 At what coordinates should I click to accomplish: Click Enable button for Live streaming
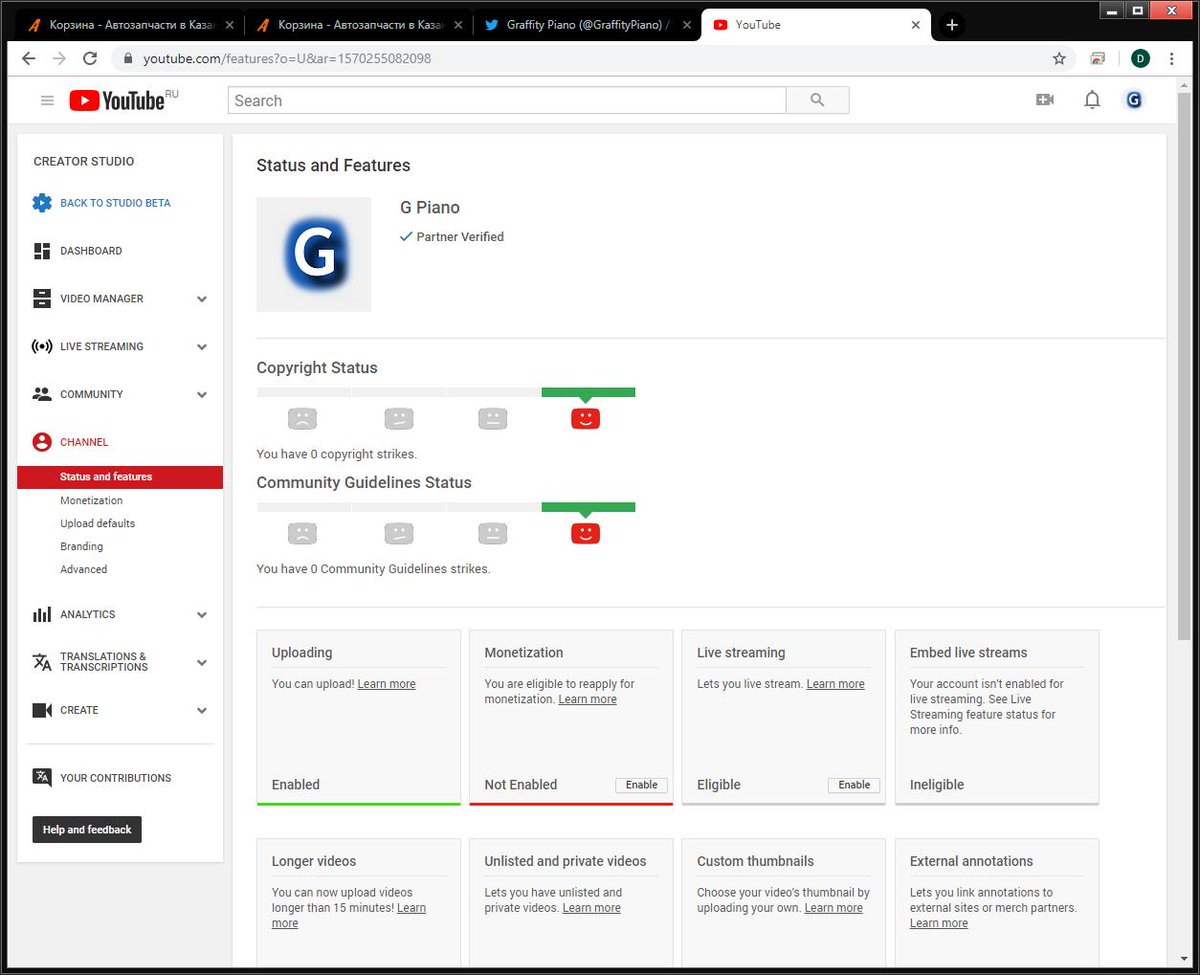[x=854, y=785]
